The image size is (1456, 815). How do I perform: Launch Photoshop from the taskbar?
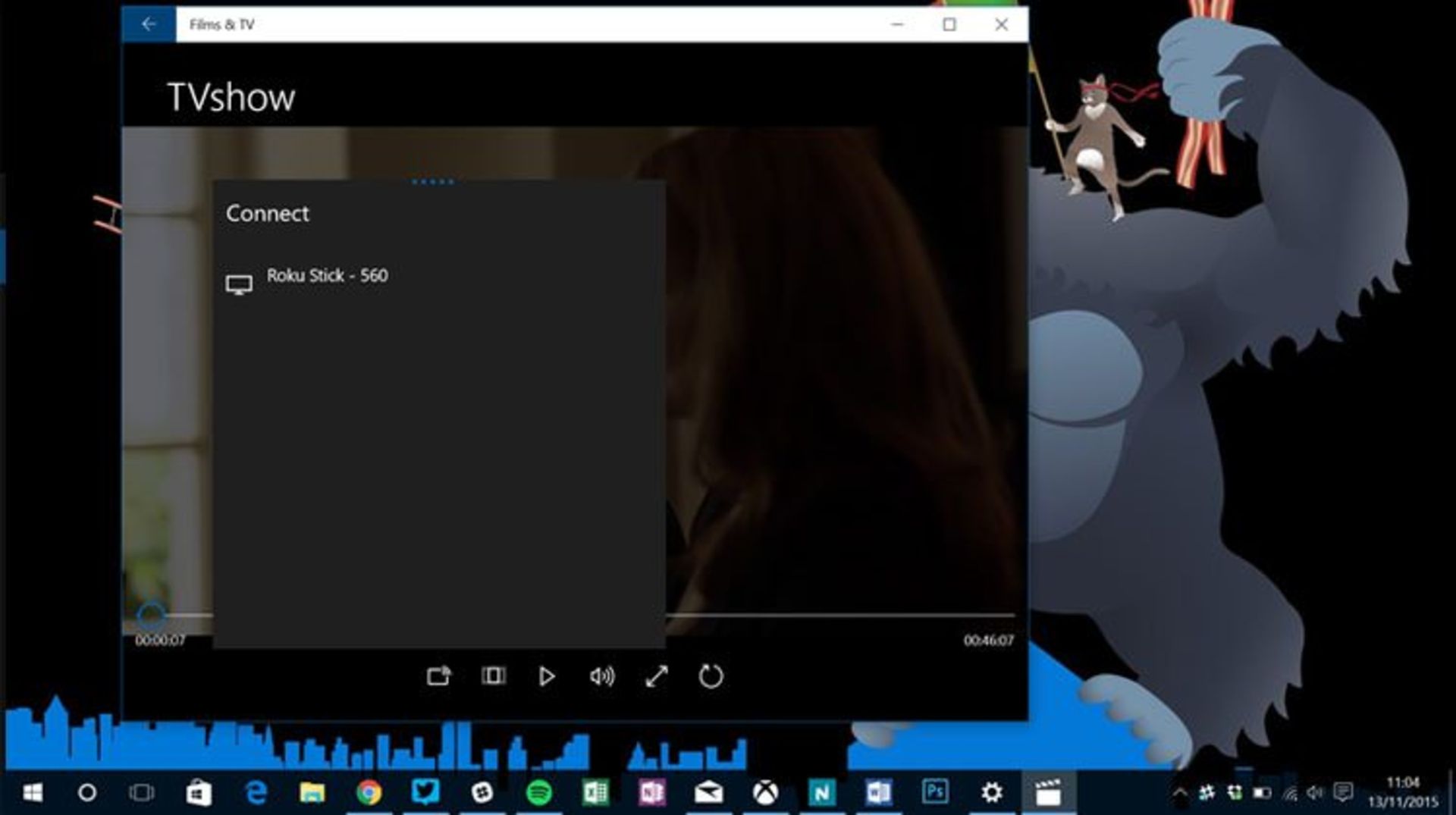click(x=934, y=793)
